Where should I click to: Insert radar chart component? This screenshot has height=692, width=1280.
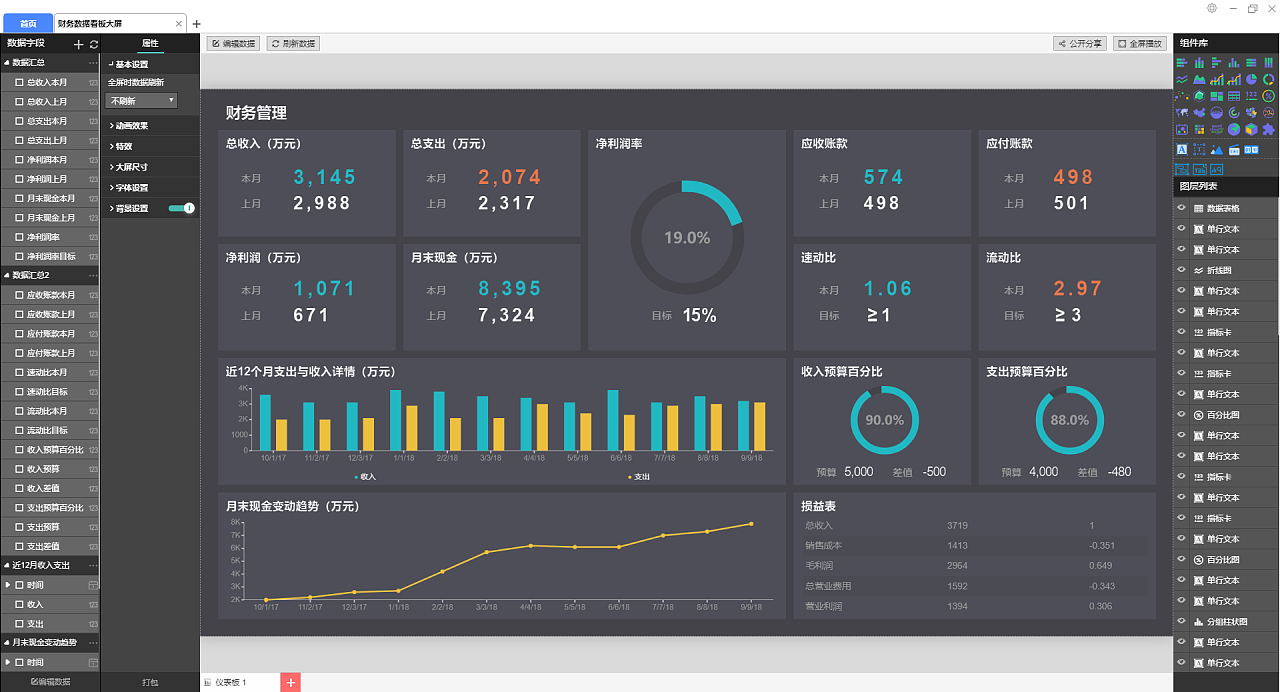(x=1199, y=96)
